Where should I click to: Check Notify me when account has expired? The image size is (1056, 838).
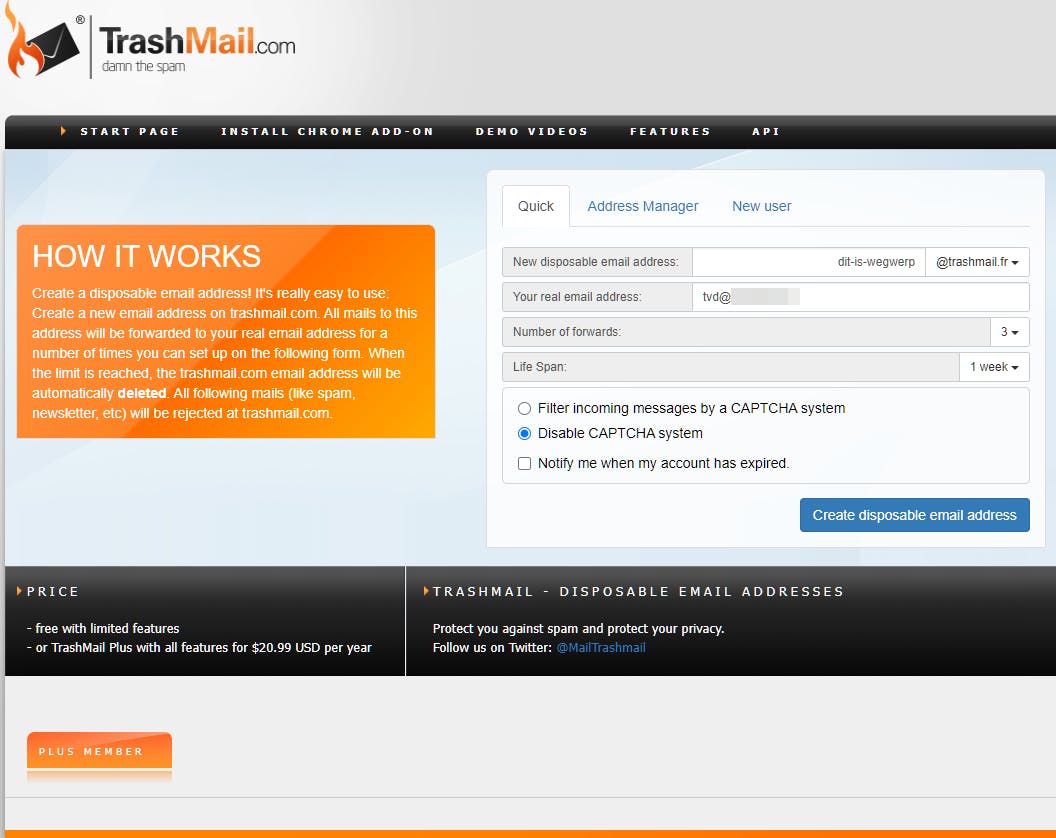click(x=524, y=463)
